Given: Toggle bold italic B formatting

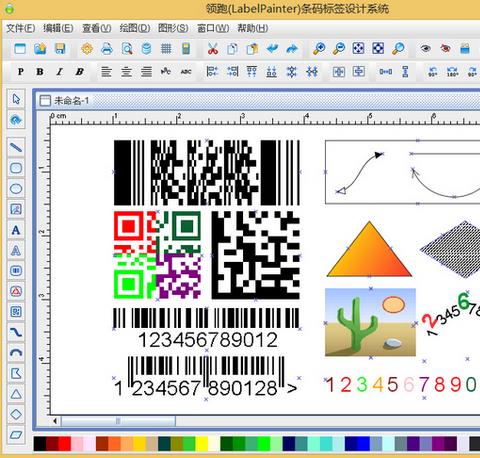Looking at the screenshot, I should pyautogui.click(x=80, y=72).
